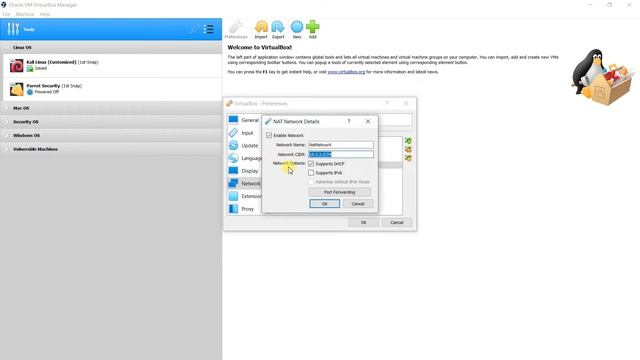
Task: Expand the Windows OS group
Action: [7, 136]
